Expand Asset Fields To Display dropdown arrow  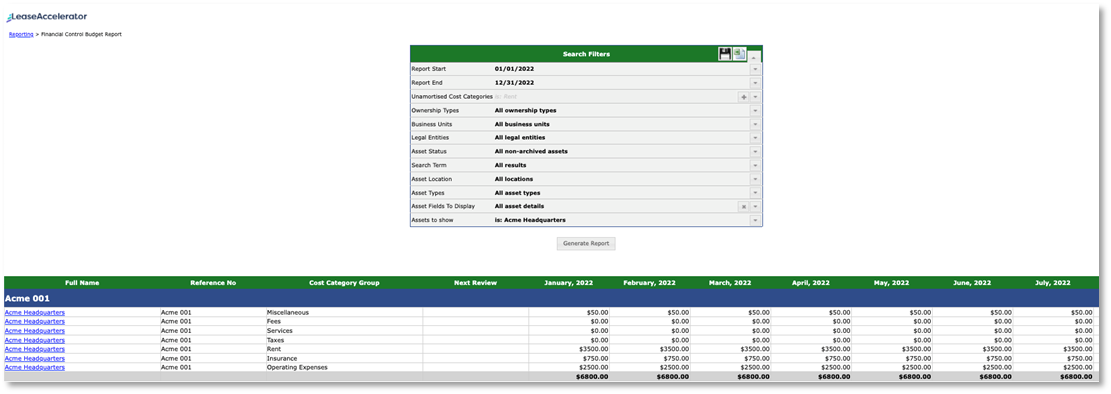[755, 206]
